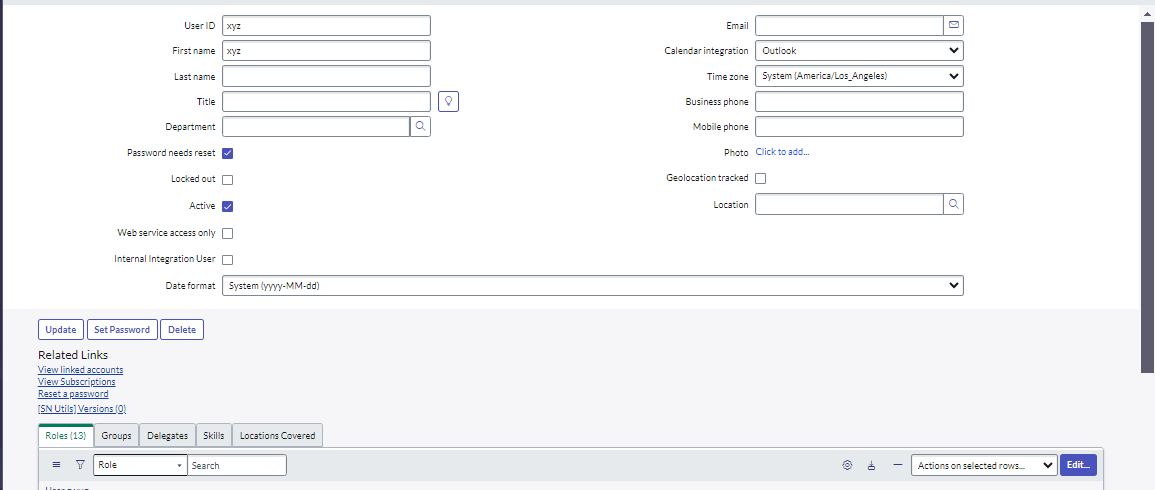Open the Roles list hamburger menu
Viewport: 1155px width, 490px height.
(57, 465)
